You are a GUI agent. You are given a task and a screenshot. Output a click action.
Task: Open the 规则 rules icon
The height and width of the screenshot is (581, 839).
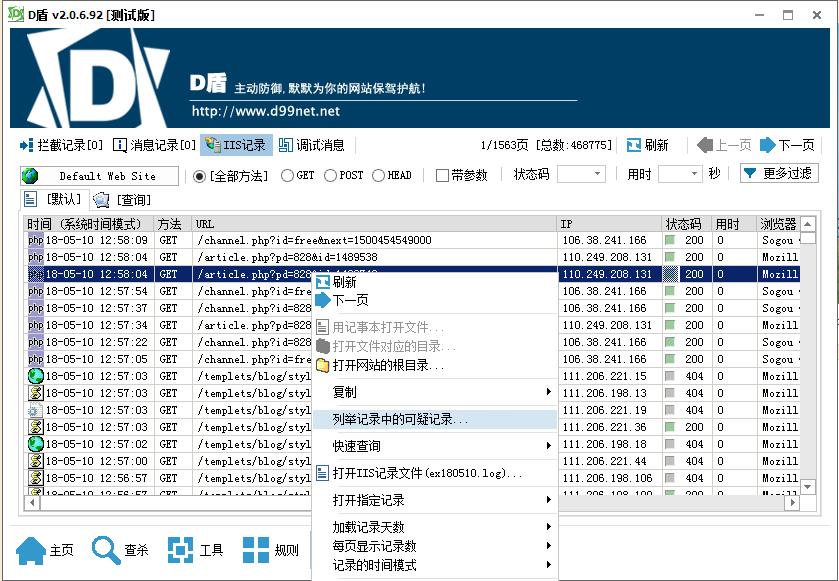(256, 550)
